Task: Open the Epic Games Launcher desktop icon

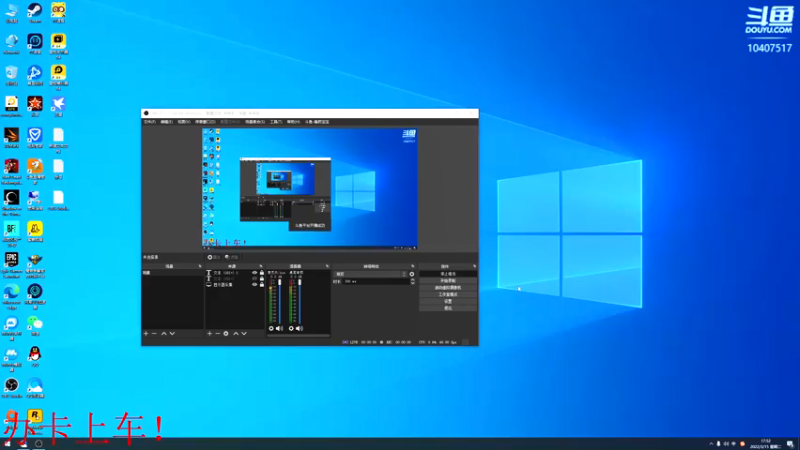Action: coord(11,264)
